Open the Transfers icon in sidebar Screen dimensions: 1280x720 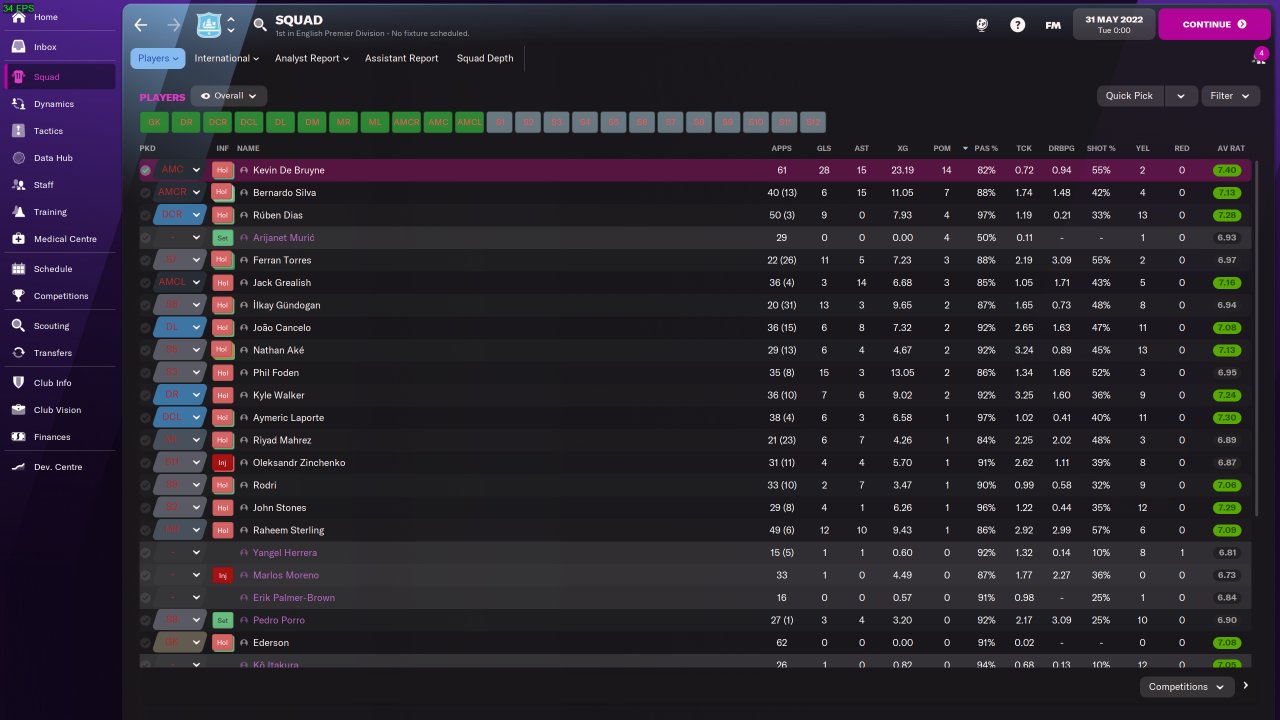point(19,353)
